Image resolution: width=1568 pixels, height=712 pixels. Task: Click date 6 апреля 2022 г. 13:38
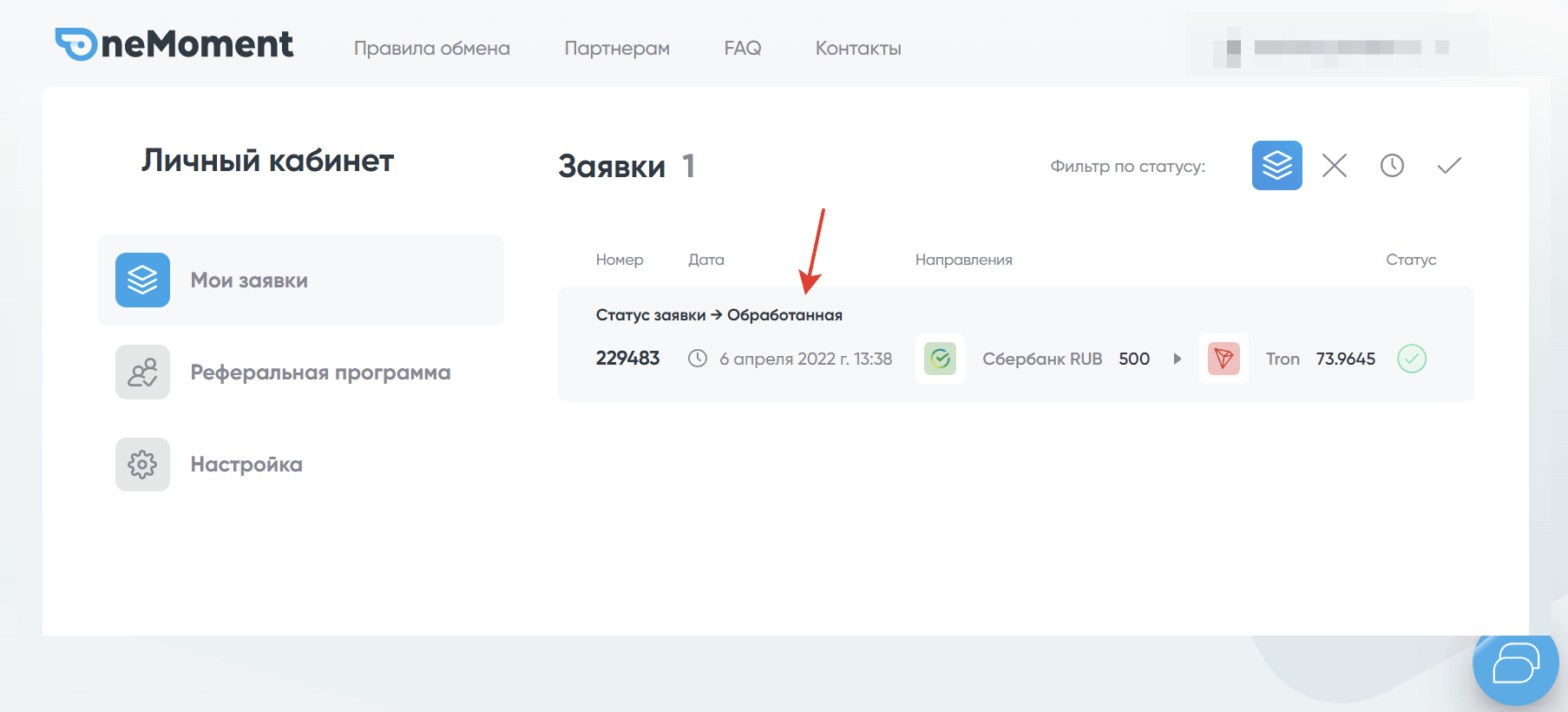[805, 359]
